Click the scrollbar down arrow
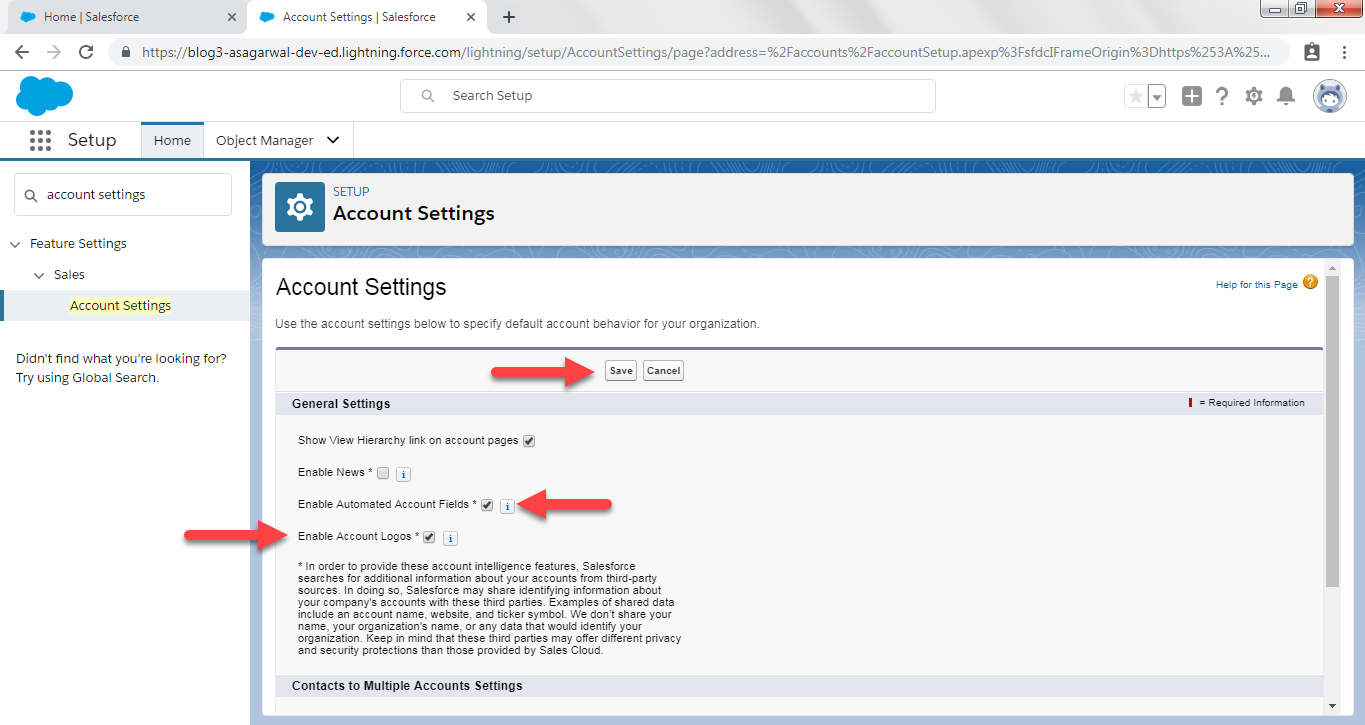The height and width of the screenshot is (725, 1365). click(x=1332, y=706)
